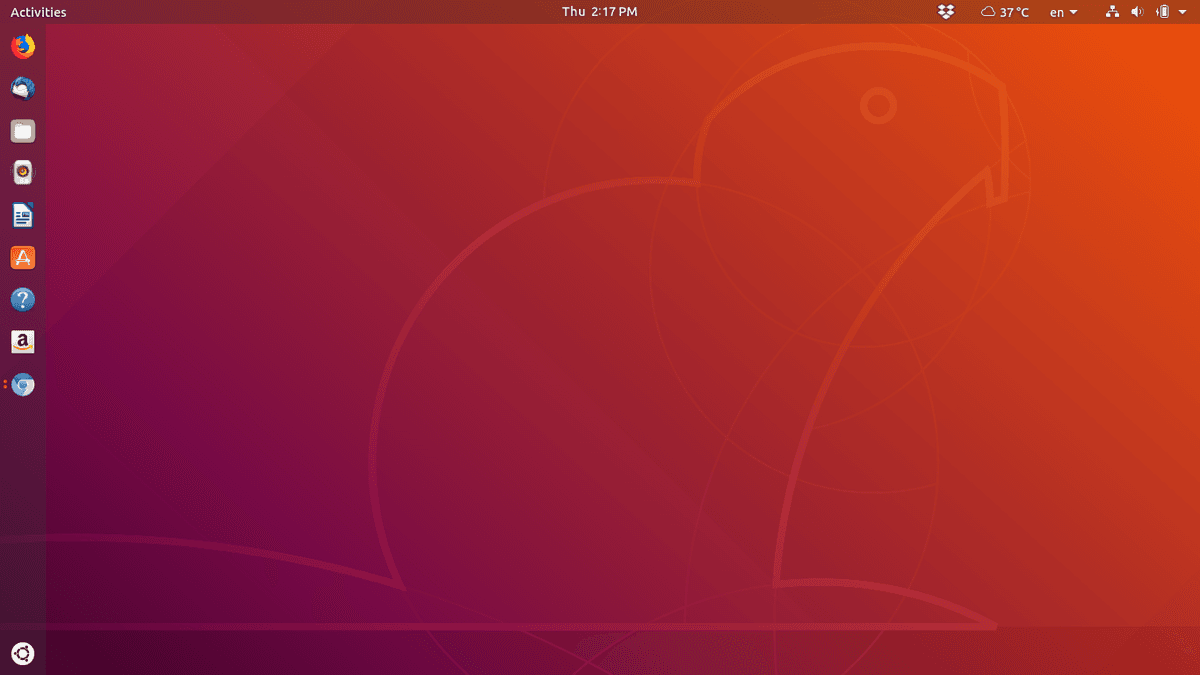Launch Amazon from the dock
Screen dimensions: 1200x675
[23, 342]
